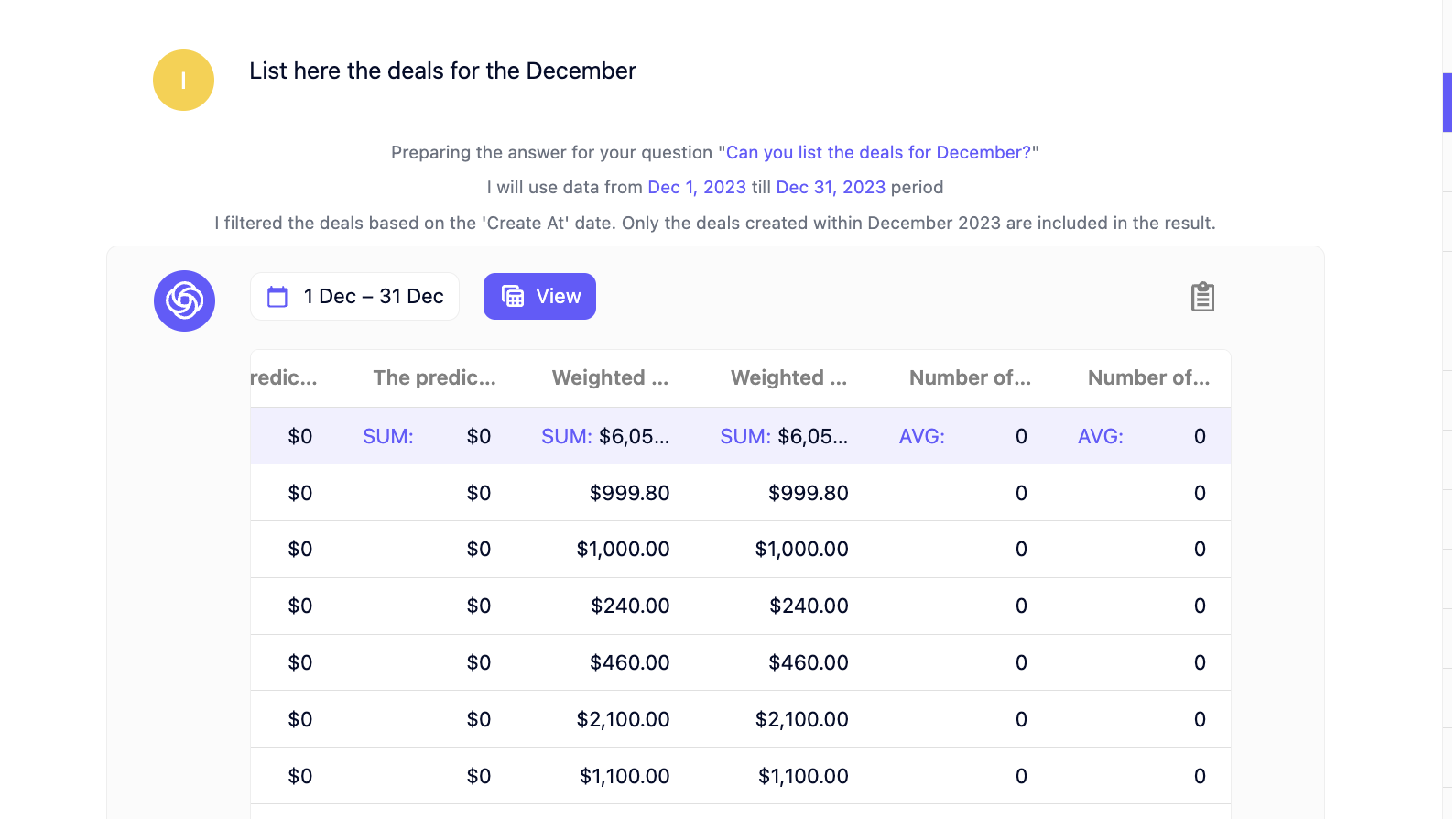Open the AVG aggregation in the last Number of column
Viewport: 1456px width, 819px height.
click(x=1101, y=436)
